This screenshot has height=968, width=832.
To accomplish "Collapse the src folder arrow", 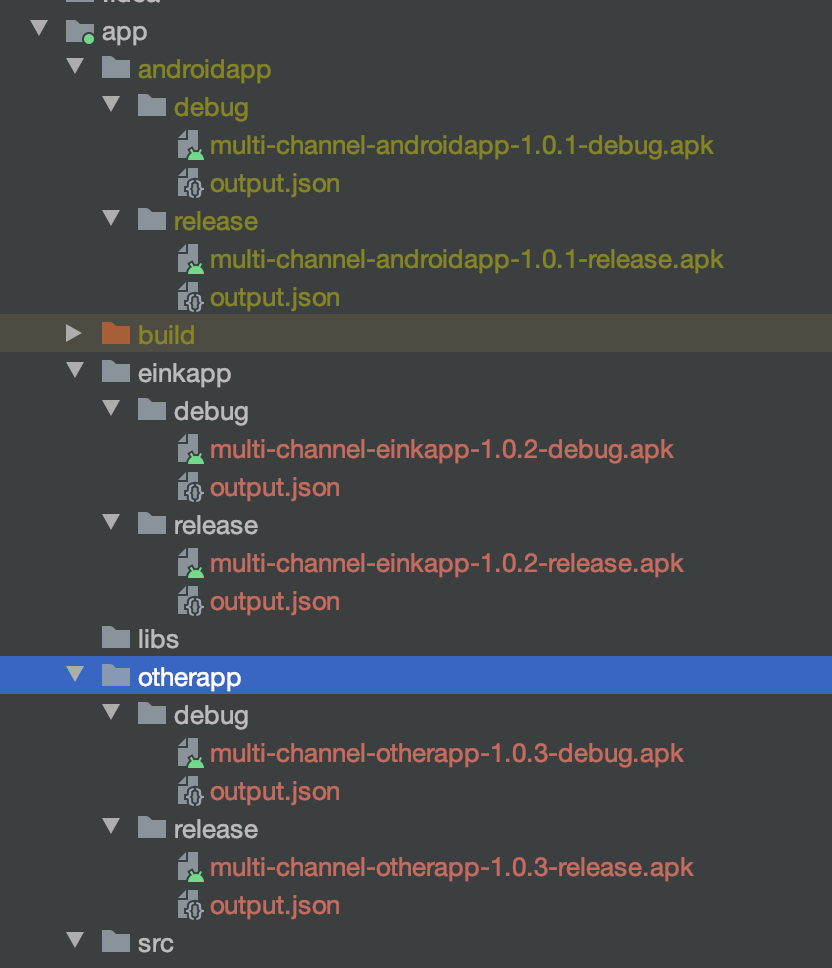I will click(x=75, y=940).
